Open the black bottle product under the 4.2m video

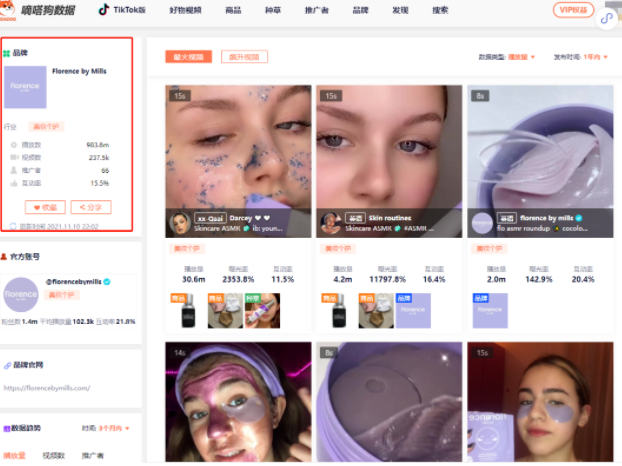tap(339, 311)
